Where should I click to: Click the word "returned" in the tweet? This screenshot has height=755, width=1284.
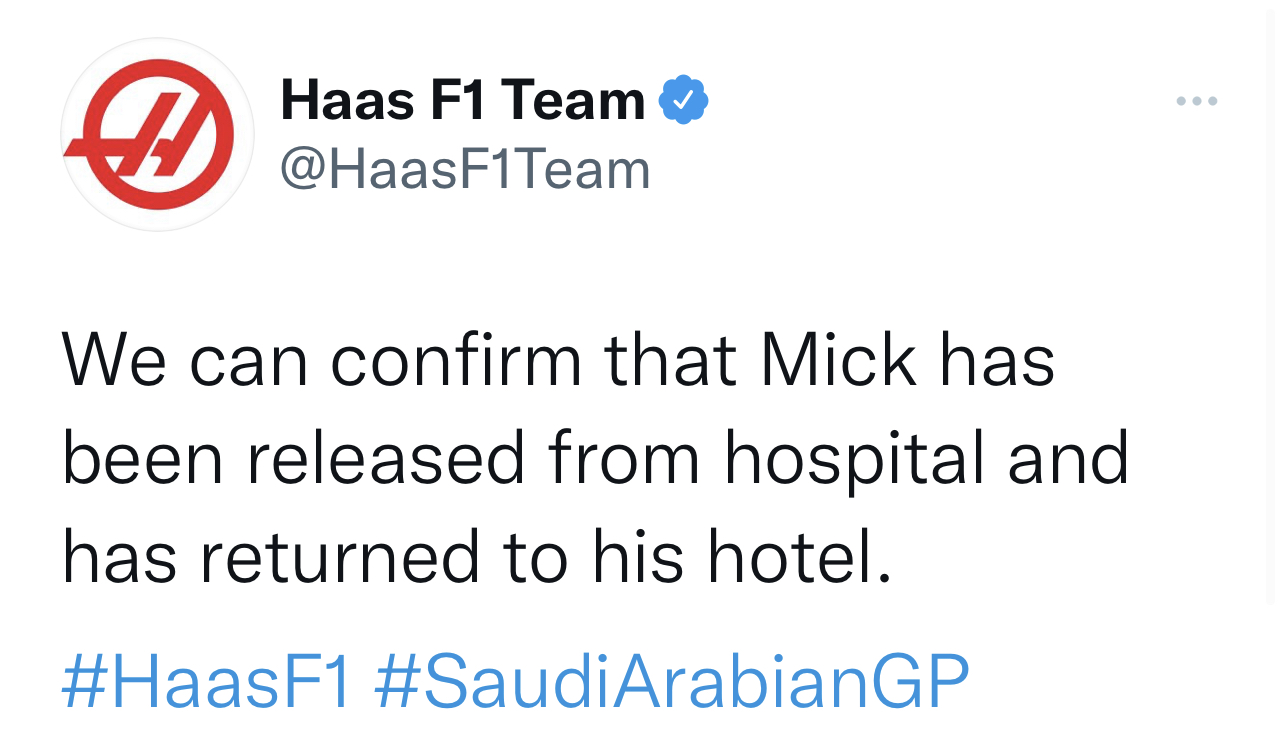tap(340, 557)
